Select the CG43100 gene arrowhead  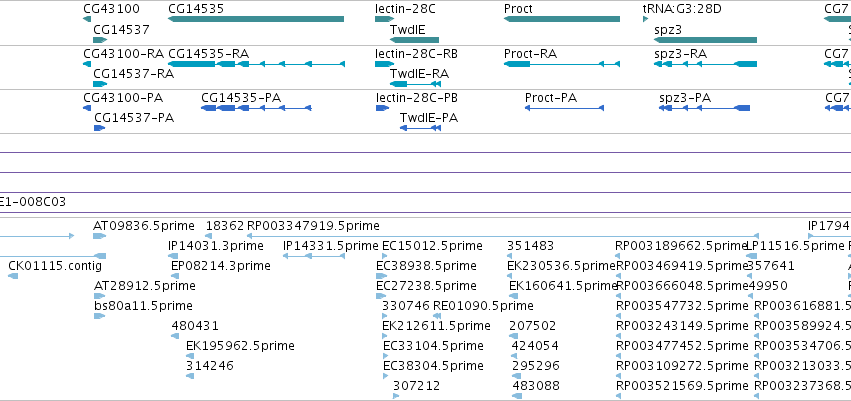pos(87,19)
